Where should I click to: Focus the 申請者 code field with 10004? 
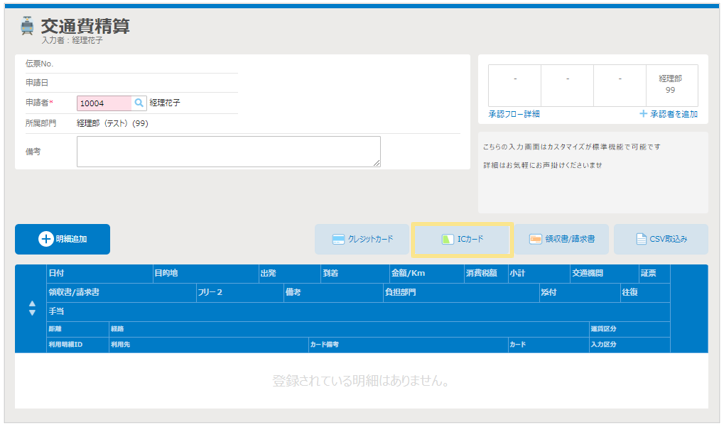coord(104,103)
